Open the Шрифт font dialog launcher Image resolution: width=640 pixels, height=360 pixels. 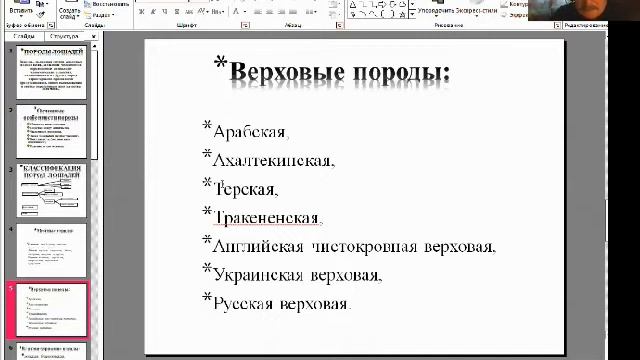point(245,25)
